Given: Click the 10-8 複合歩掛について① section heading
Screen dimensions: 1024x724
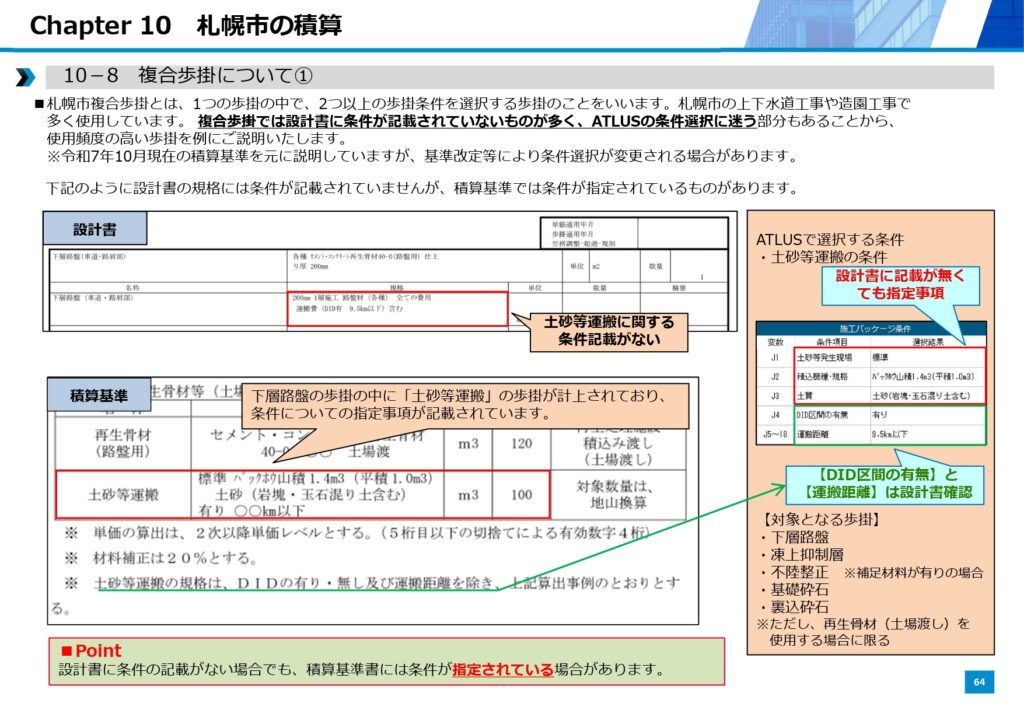Looking at the screenshot, I should tap(189, 77).
